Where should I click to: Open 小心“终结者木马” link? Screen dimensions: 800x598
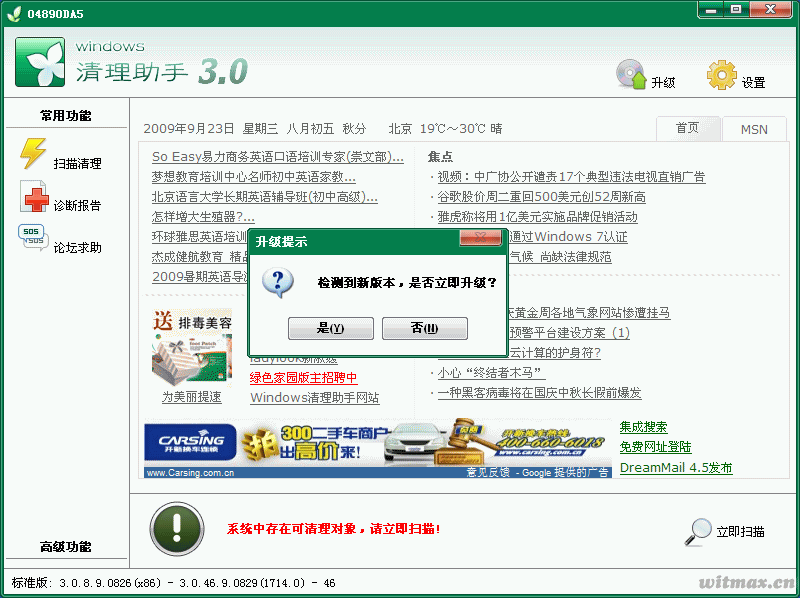491,373
